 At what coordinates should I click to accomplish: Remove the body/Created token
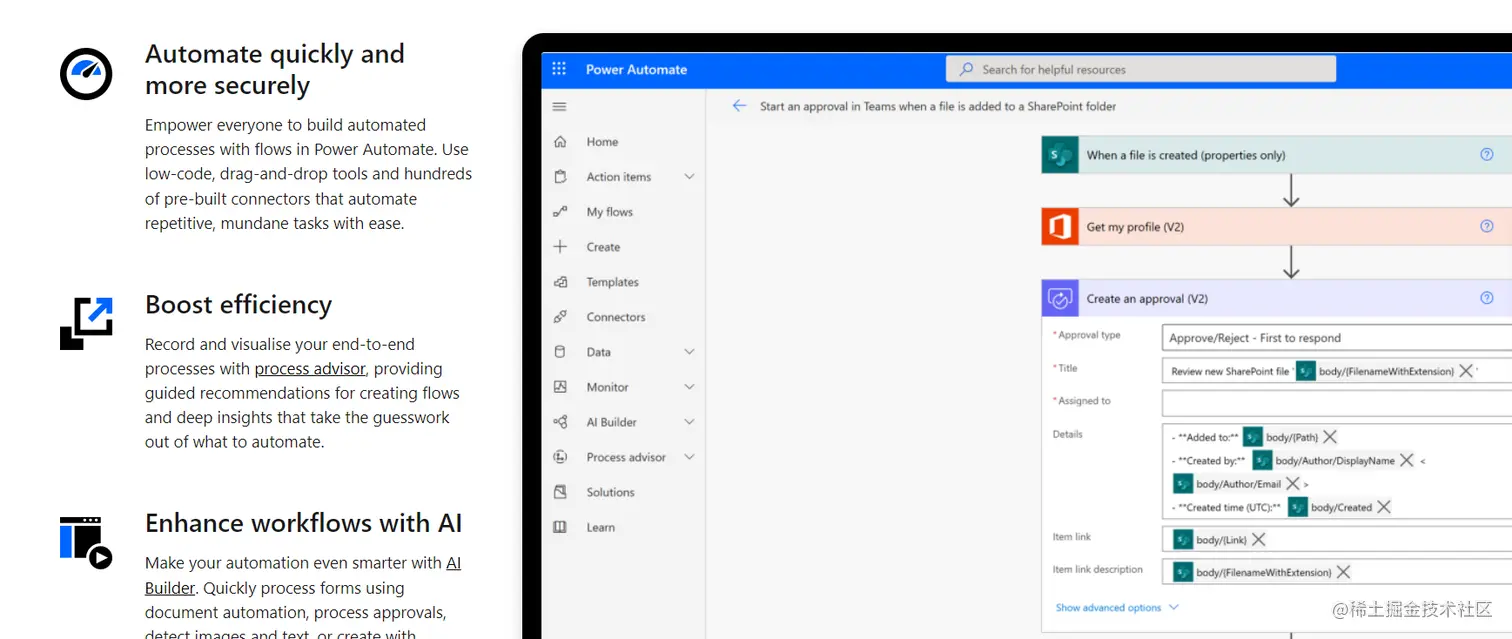point(1384,507)
